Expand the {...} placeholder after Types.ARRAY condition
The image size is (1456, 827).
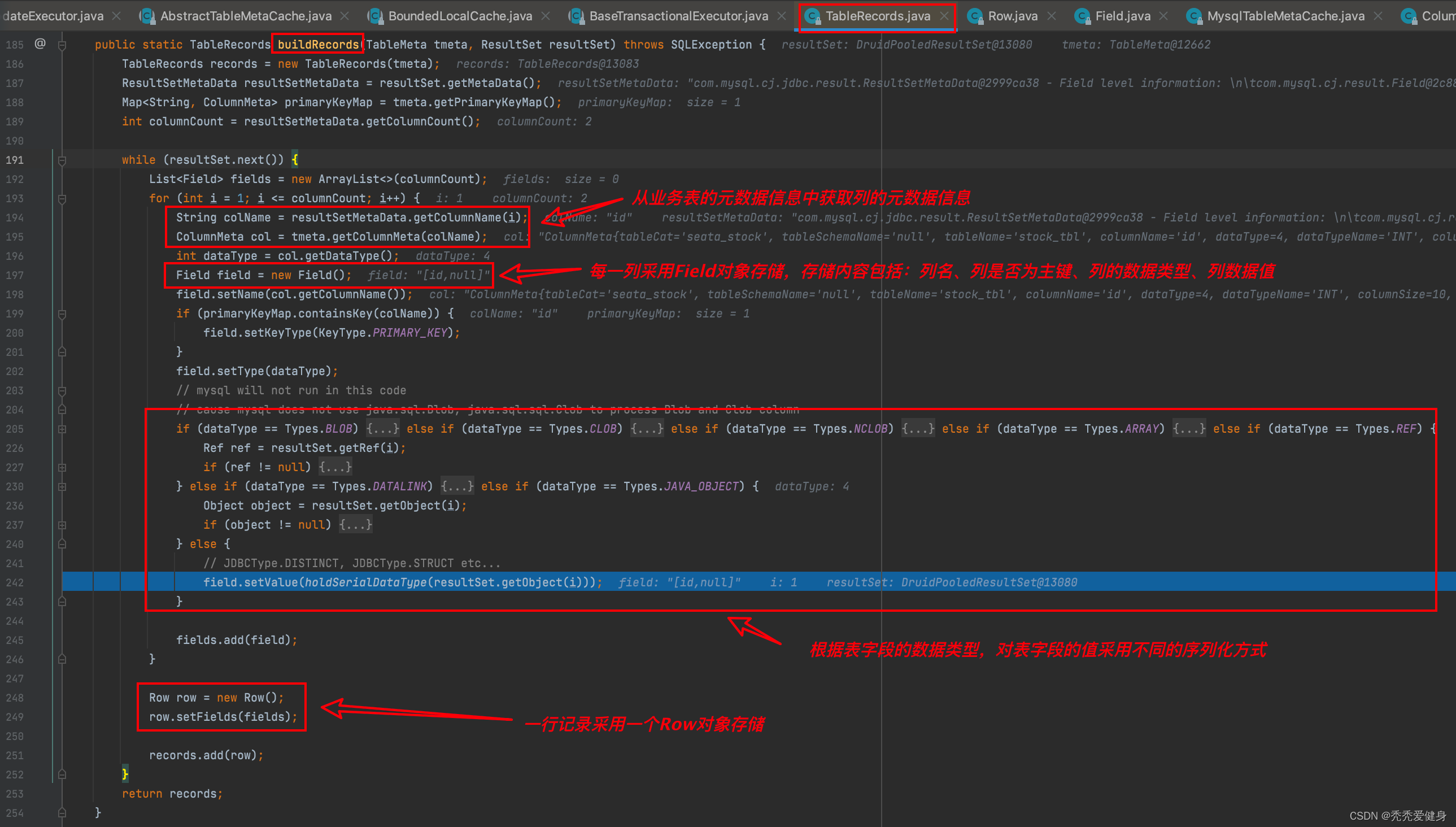point(1189,429)
